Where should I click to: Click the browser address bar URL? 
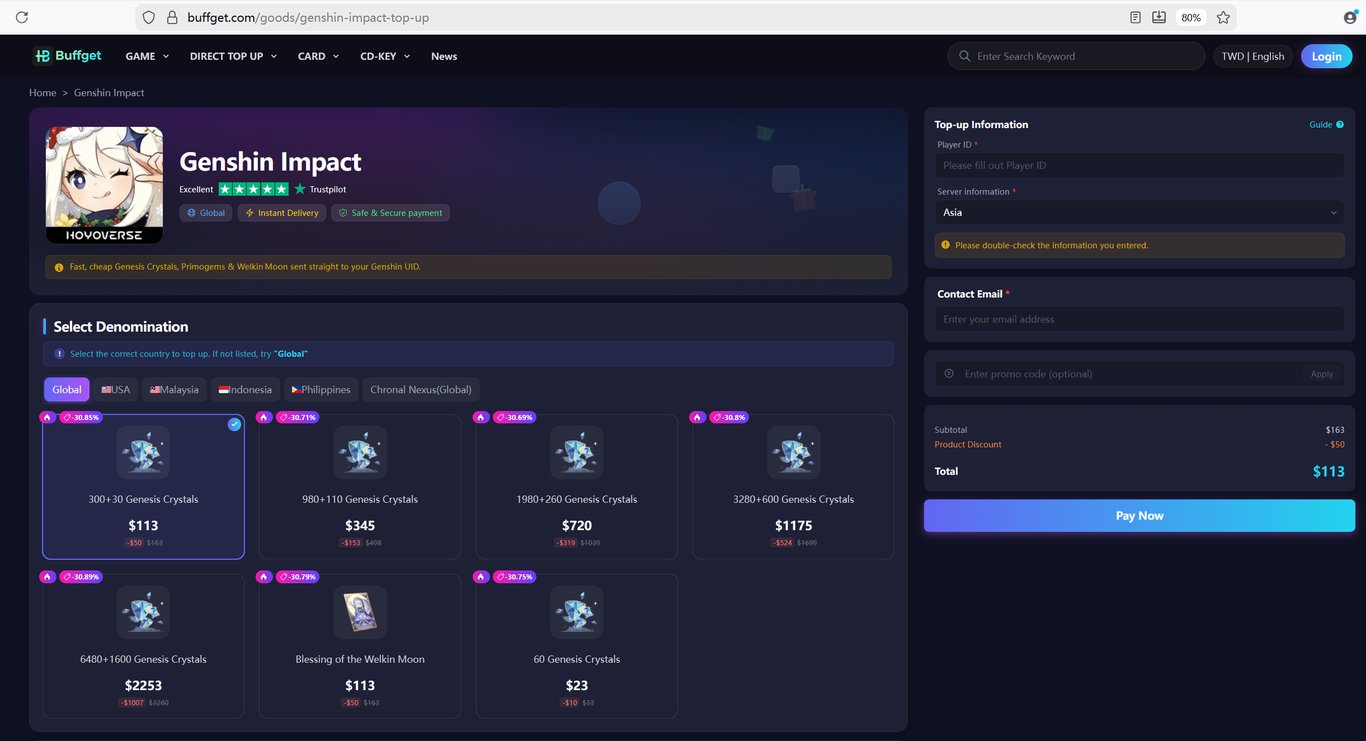[308, 17]
